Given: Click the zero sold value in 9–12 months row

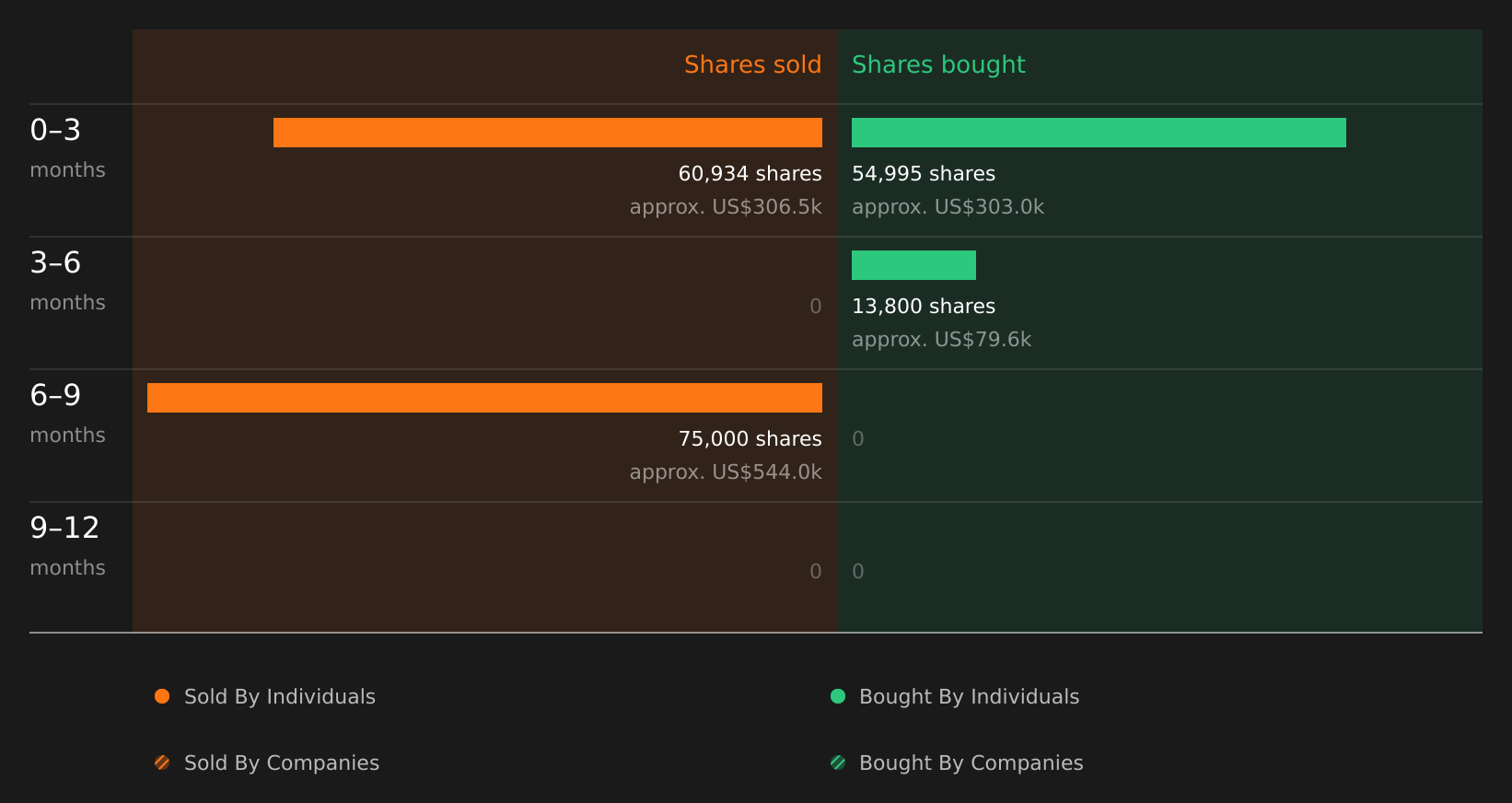Looking at the screenshot, I should 816,572.
